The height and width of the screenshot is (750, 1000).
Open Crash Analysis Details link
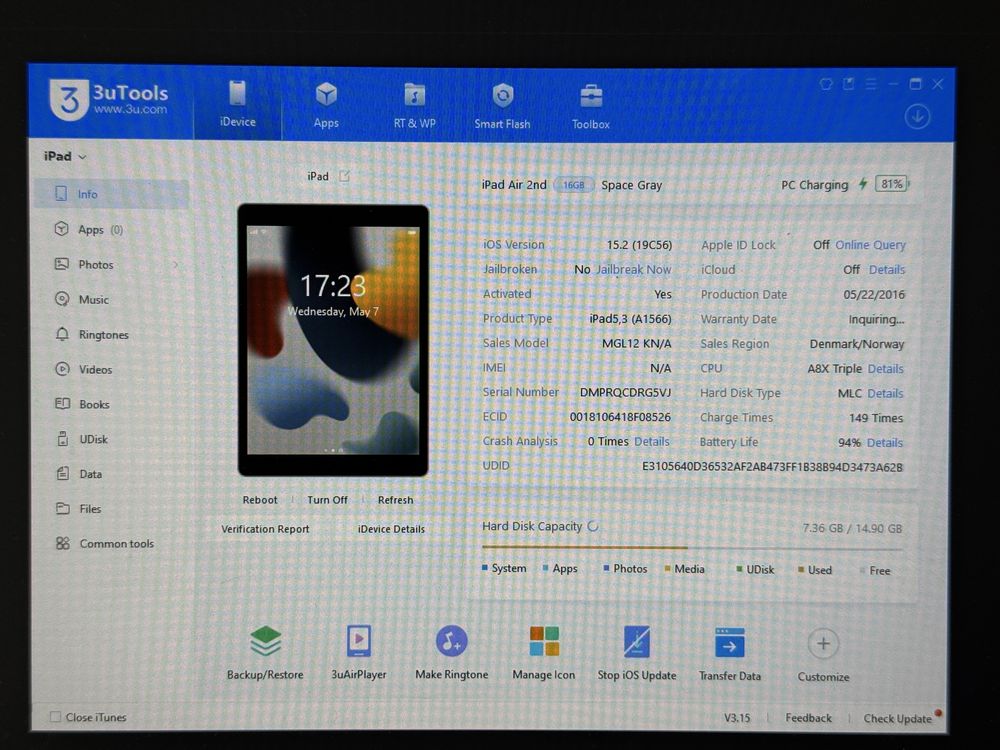(652, 441)
